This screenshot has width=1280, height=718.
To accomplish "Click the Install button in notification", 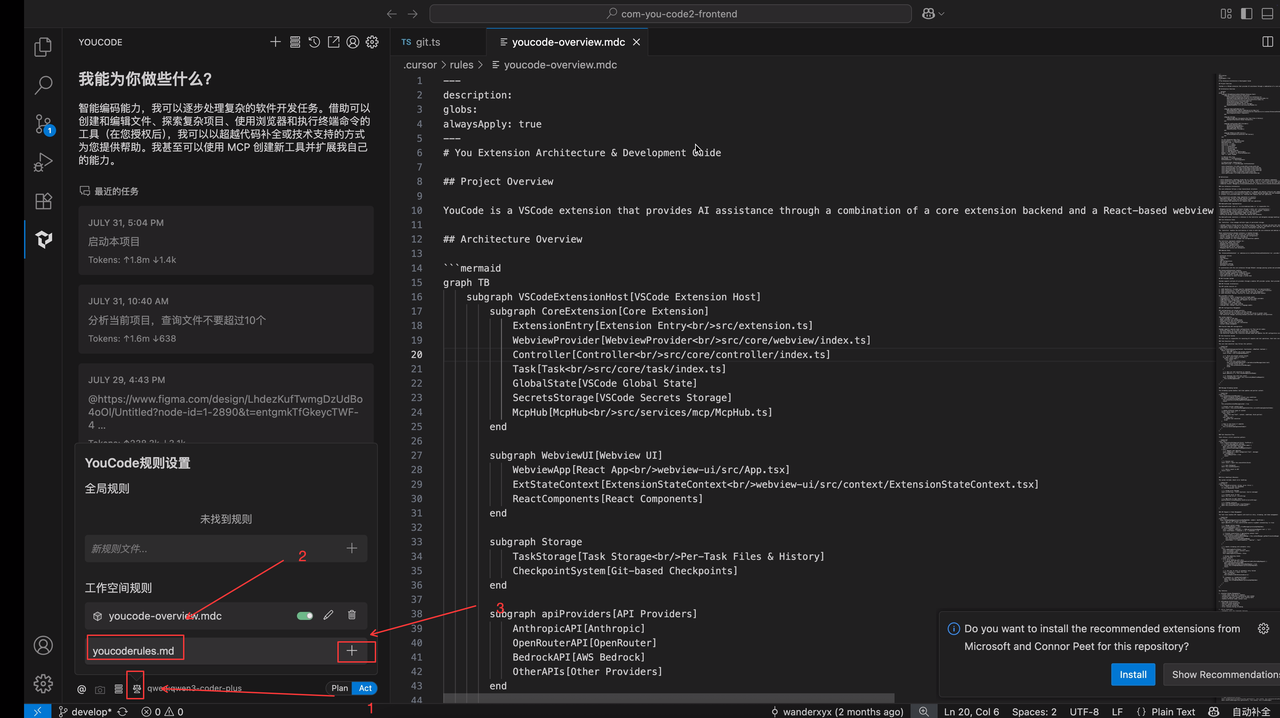I will click(1132, 674).
